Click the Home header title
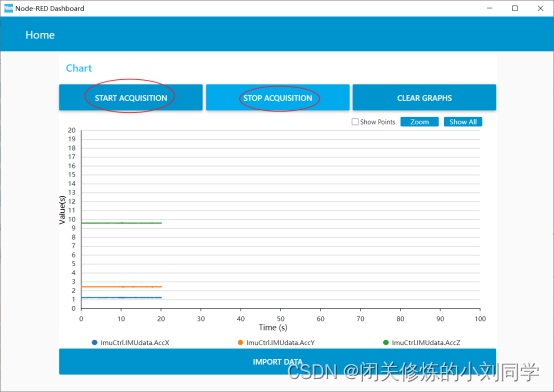This screenshot has height=392, width=554. point(40,35)
